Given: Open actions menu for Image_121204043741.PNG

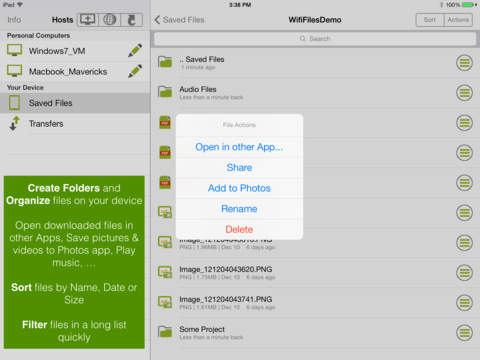Looking at the screenshot, I should click(x=464, y=303).
